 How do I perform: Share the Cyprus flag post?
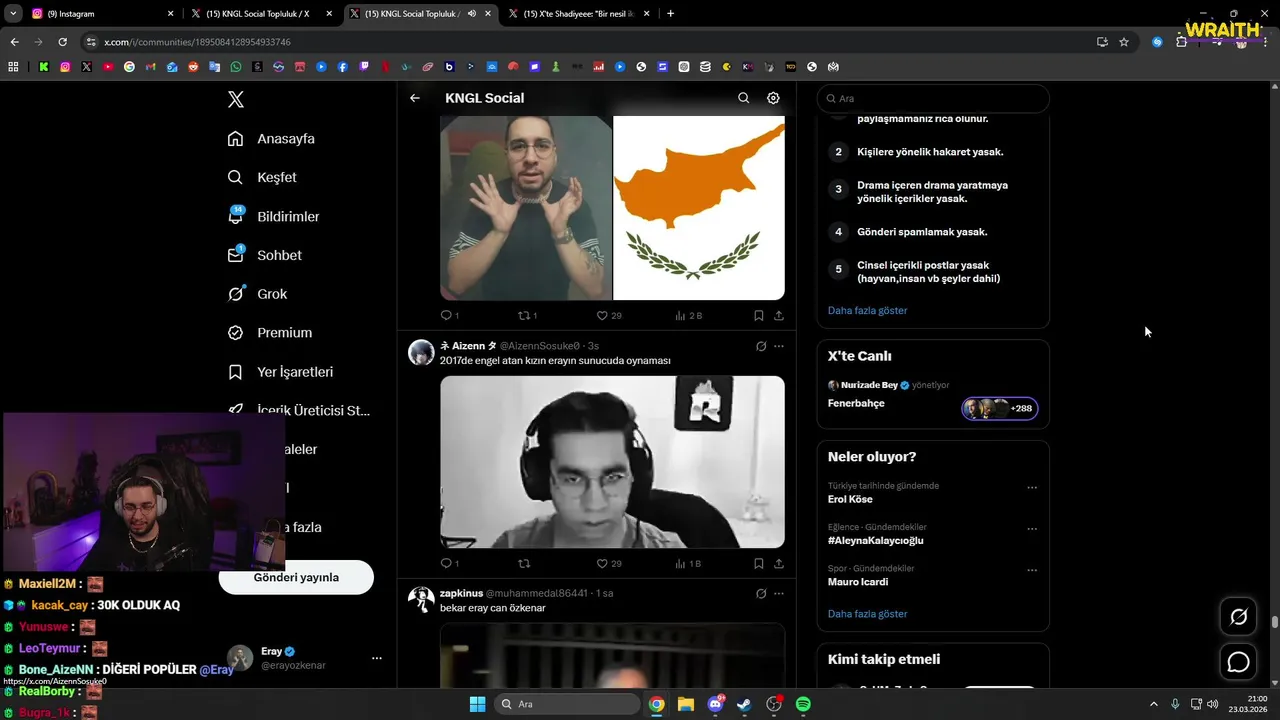pos(779,315)
